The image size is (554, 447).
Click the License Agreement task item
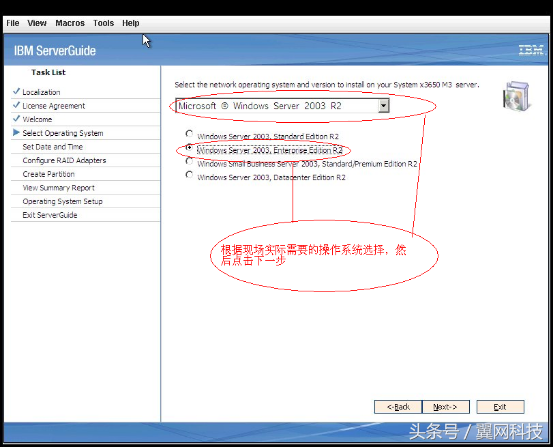[54, 106]
